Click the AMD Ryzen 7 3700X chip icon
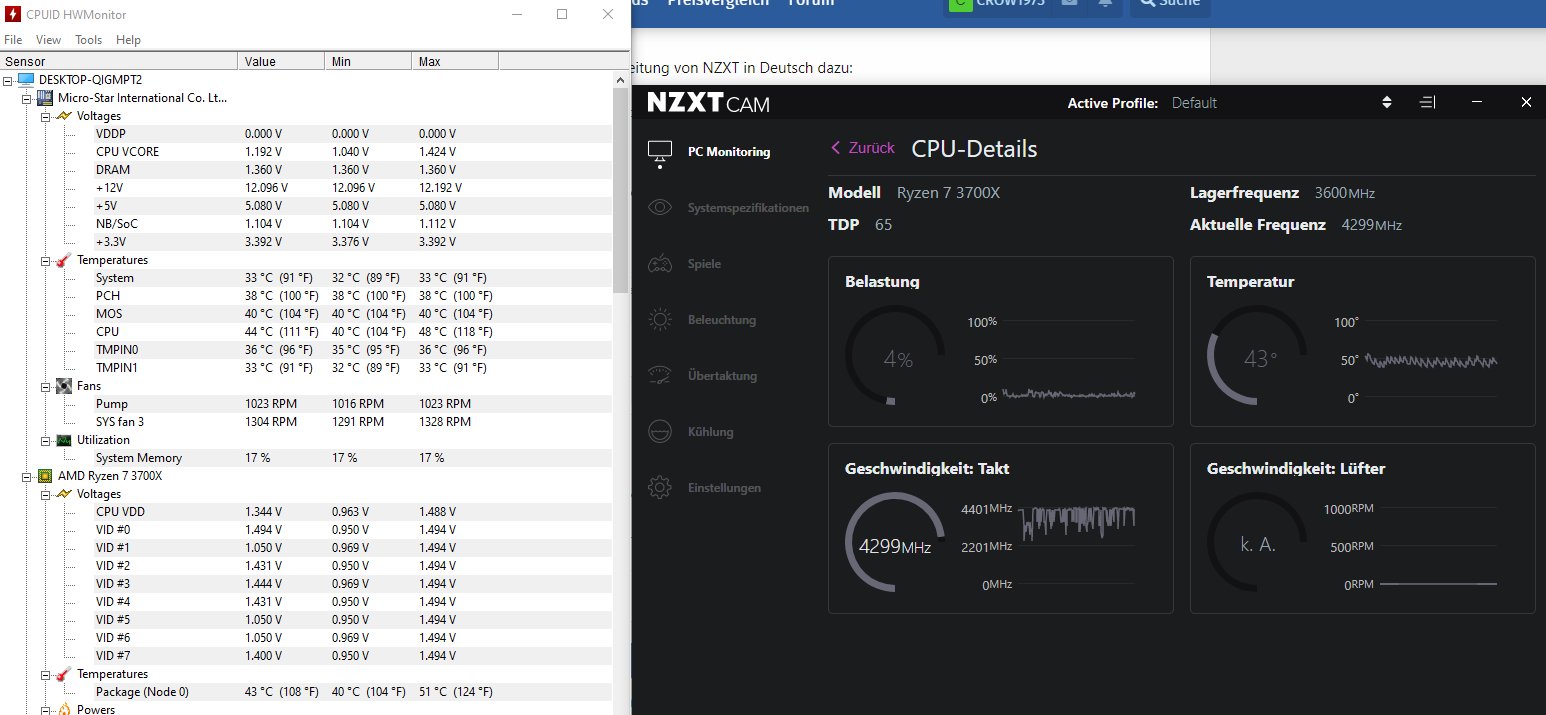The width and height of the screenshot is (1546, 715). click(x=44, y=476)
